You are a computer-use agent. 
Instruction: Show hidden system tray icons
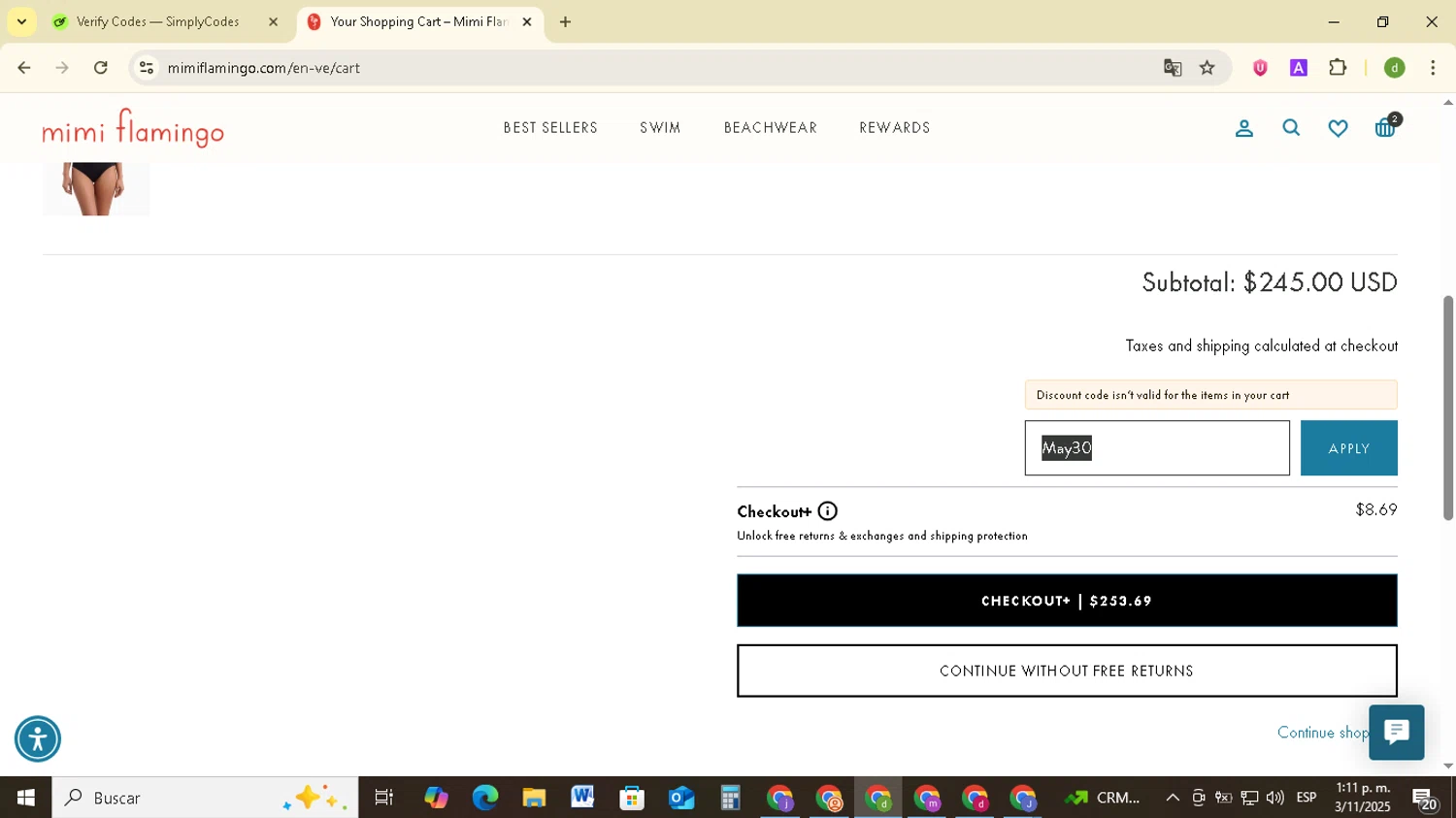pyautogui.click(x=1173, y=798)
